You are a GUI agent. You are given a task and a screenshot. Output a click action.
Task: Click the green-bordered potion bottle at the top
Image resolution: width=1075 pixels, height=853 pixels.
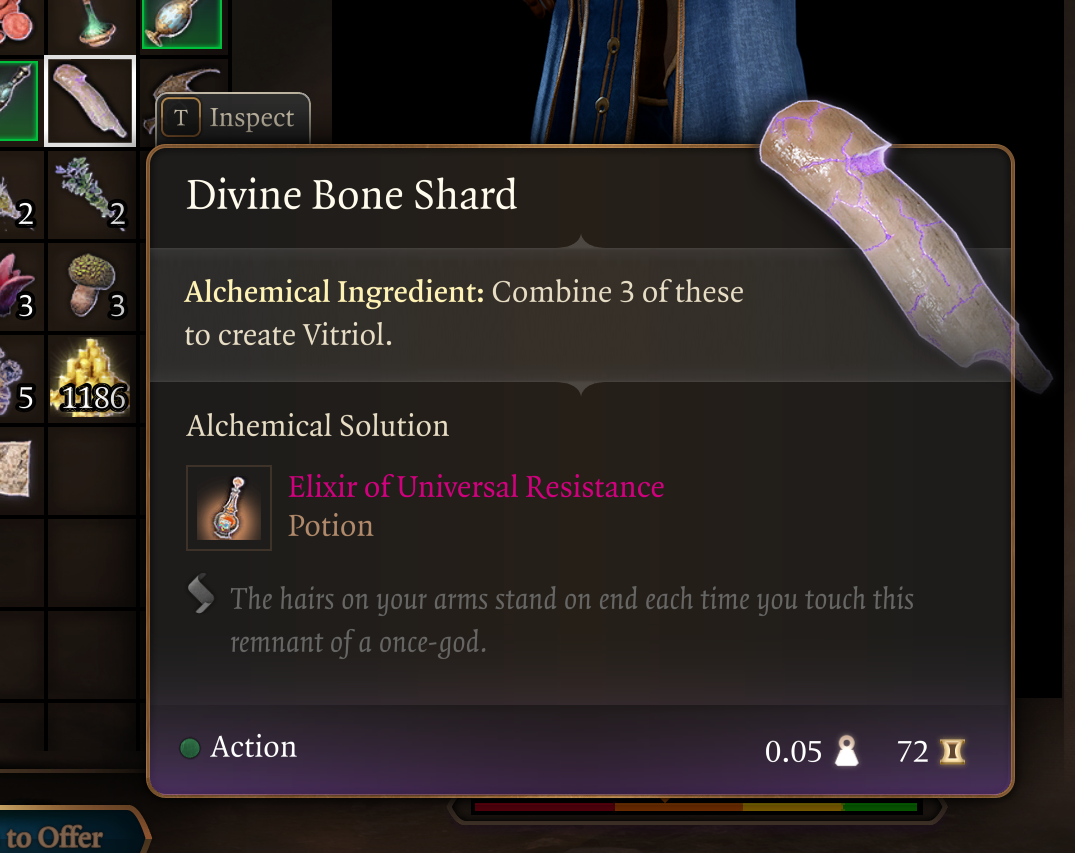click(182, 23)
